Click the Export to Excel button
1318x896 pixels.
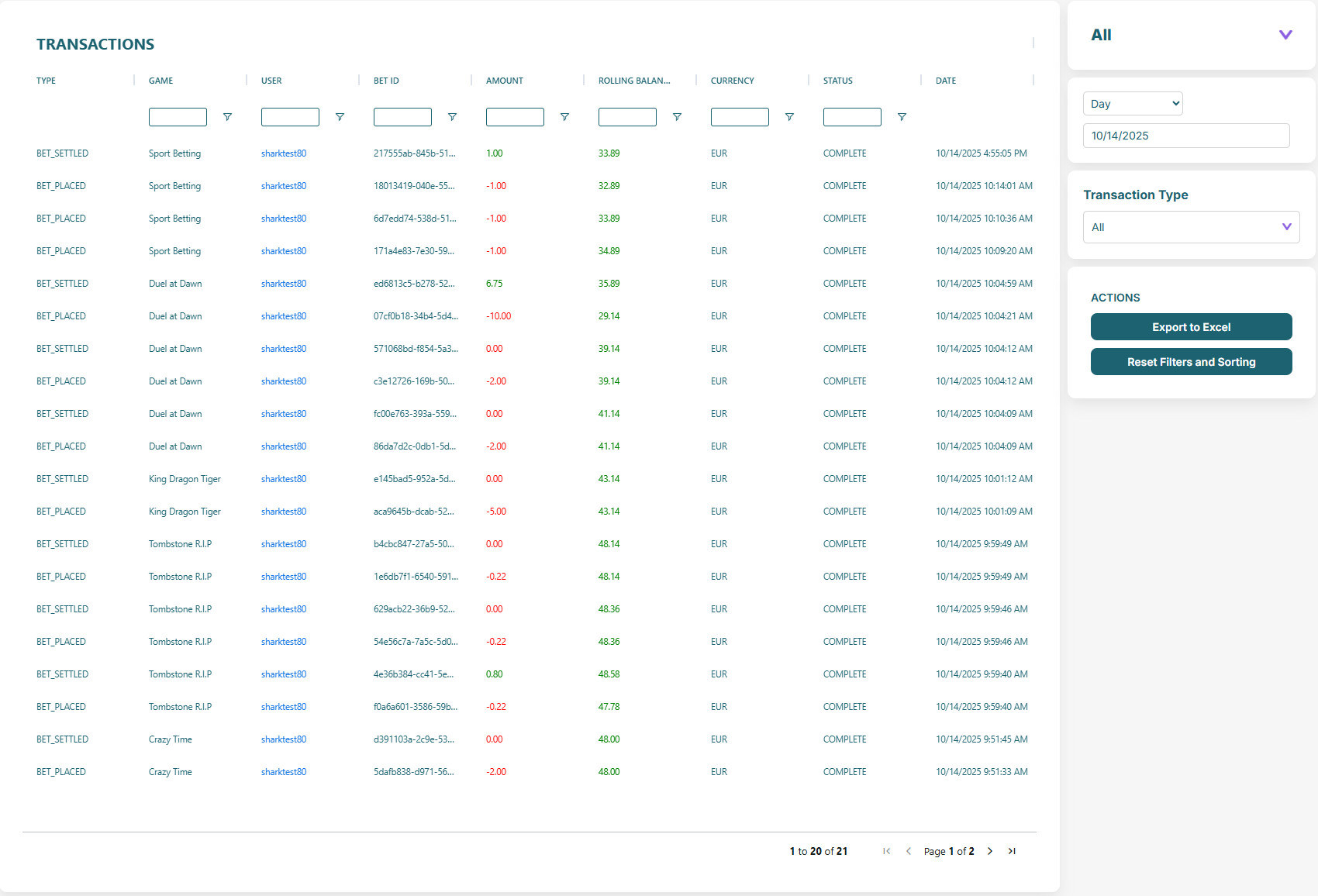pos(1191,327)
